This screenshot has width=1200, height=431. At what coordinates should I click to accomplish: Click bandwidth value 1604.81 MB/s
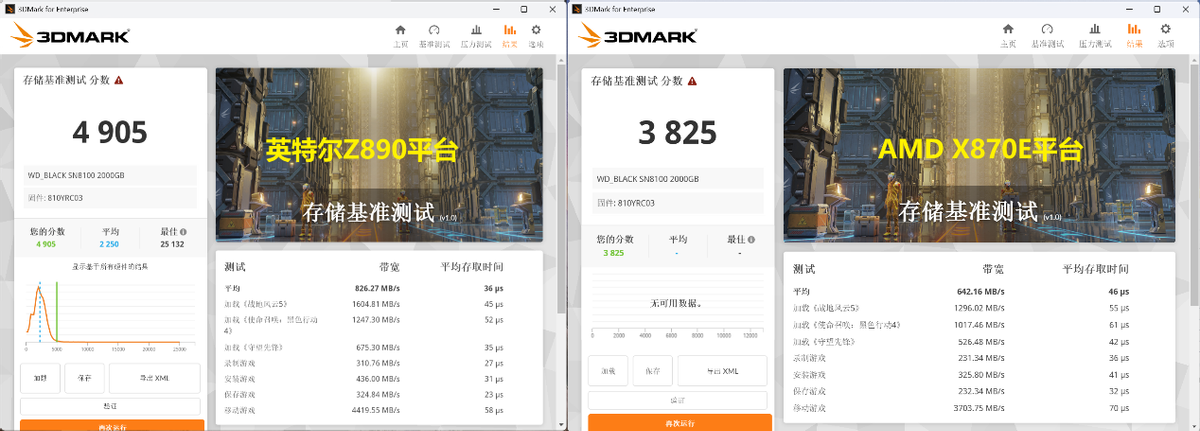pyautogui.click(x=376, y=303)
